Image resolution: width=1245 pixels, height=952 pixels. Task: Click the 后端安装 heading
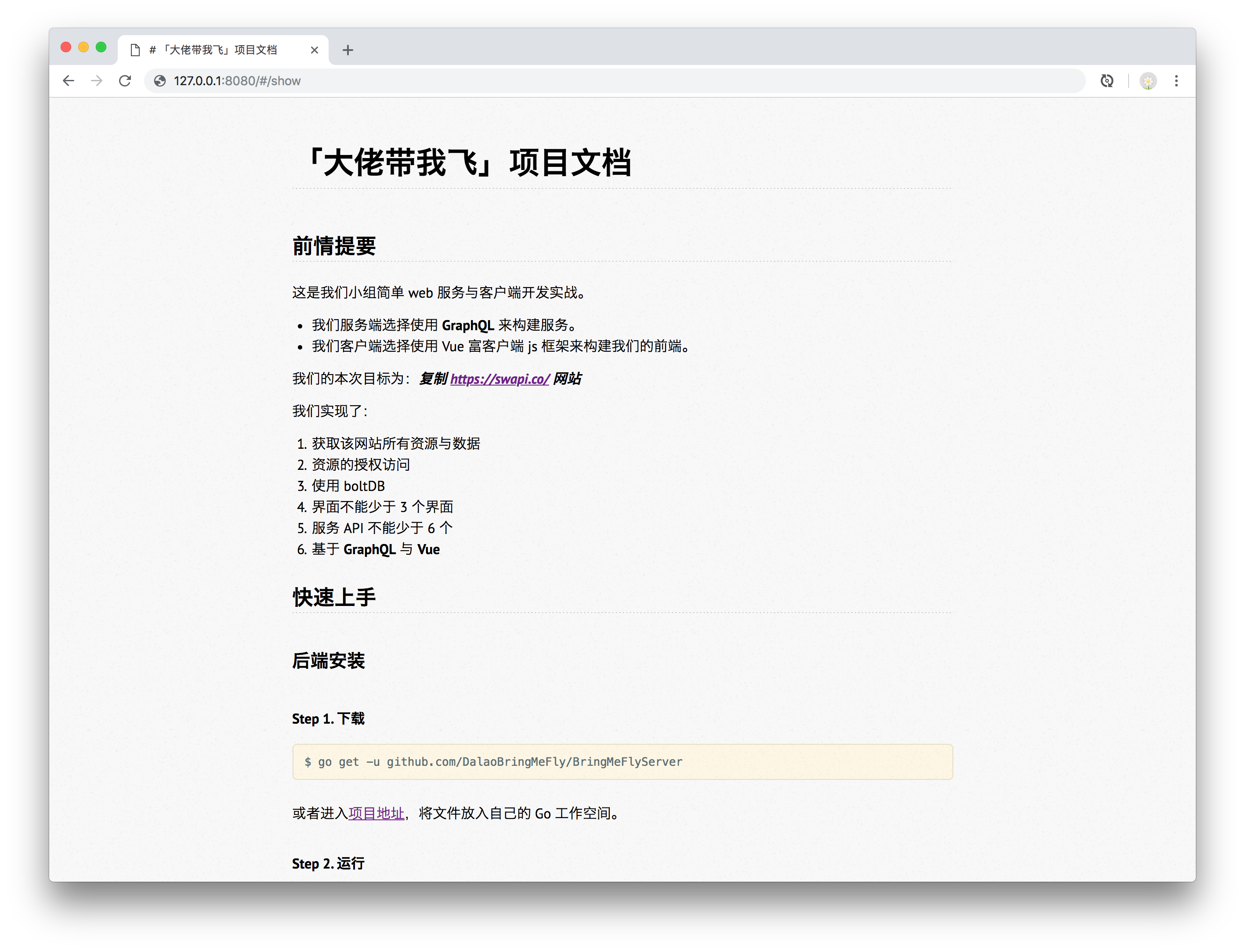pyautogui.click(x=328, y=661)
